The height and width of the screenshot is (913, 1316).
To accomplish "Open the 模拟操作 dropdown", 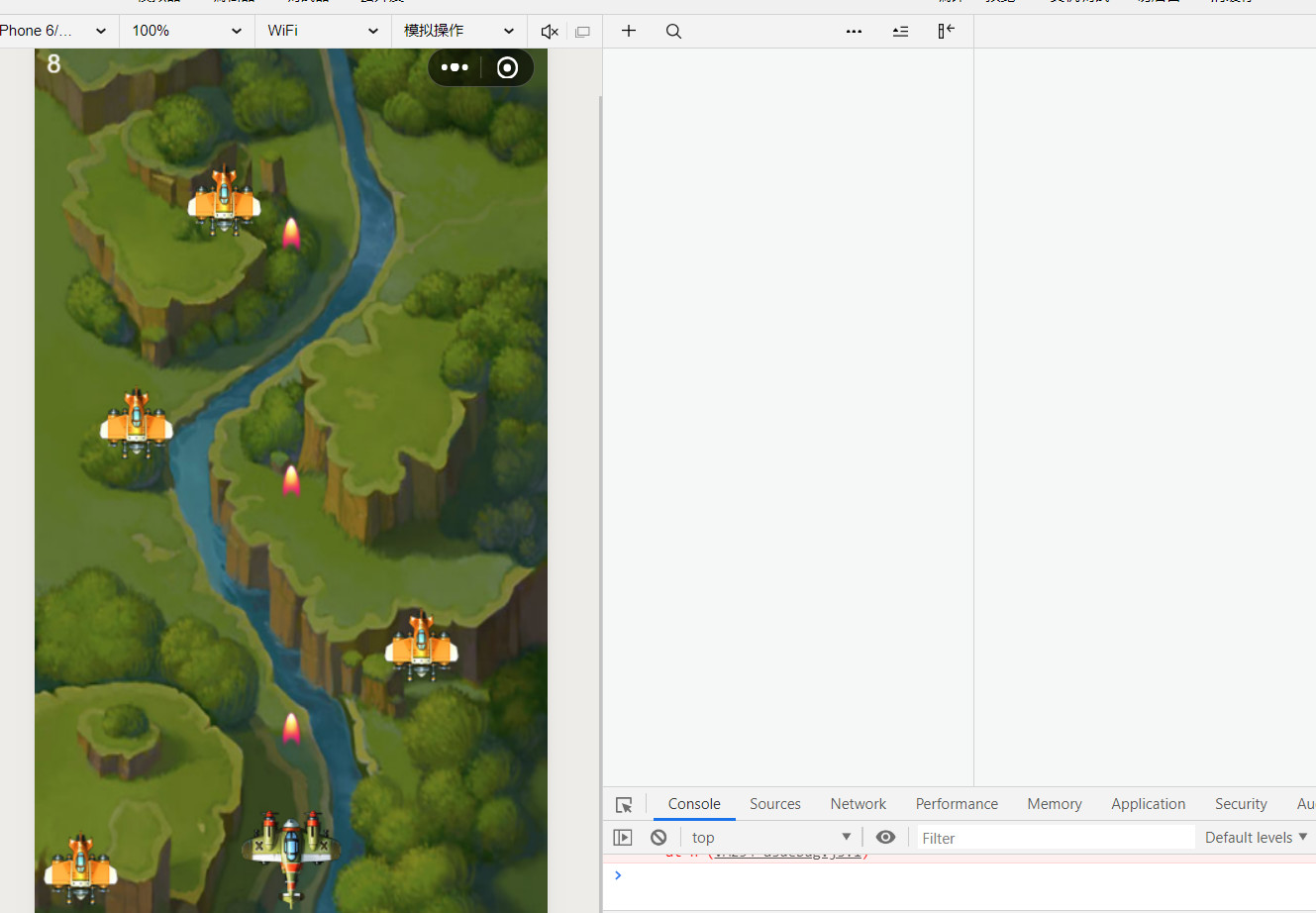I will (459, 31).
